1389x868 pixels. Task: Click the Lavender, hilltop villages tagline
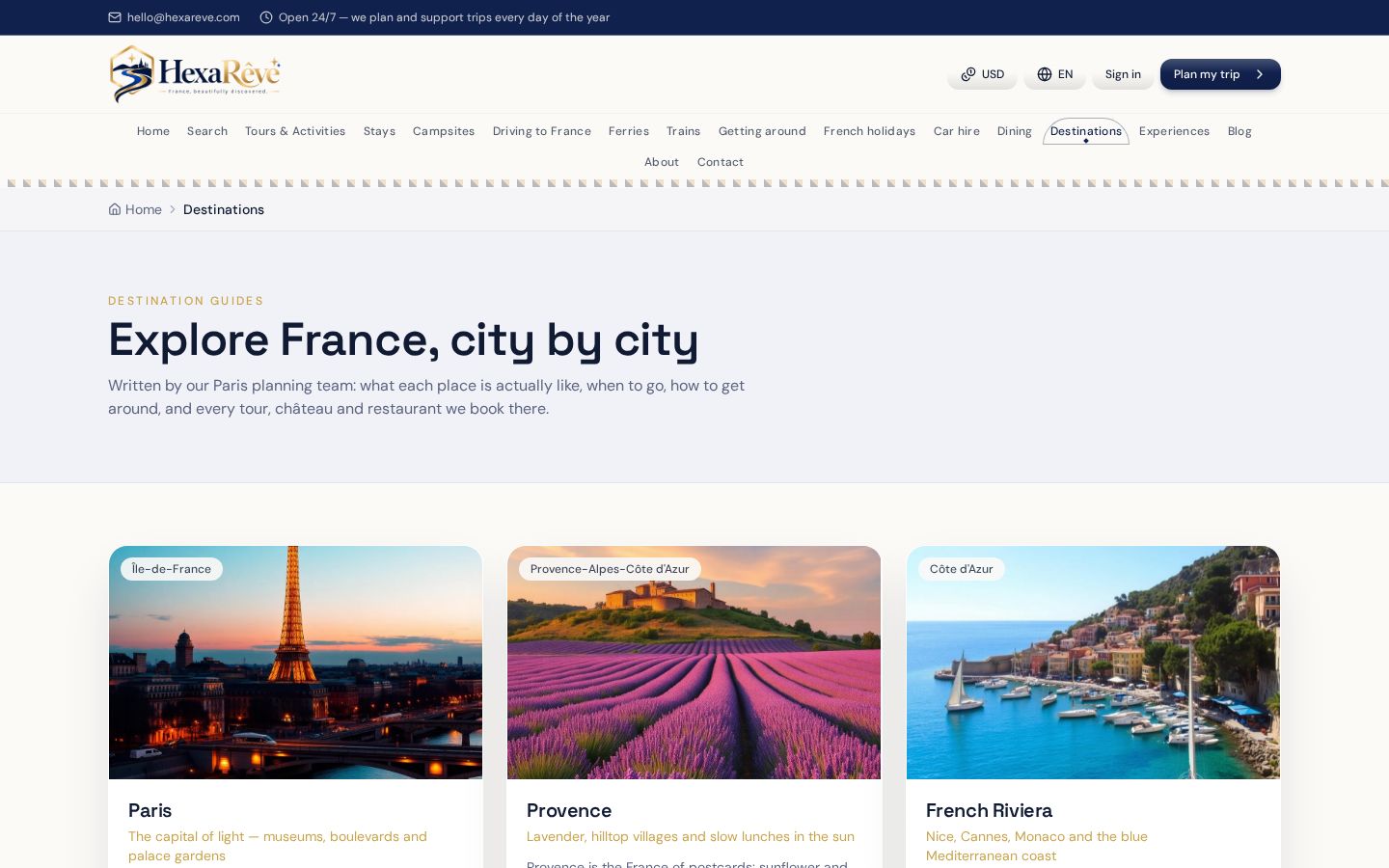pos(691,836)
